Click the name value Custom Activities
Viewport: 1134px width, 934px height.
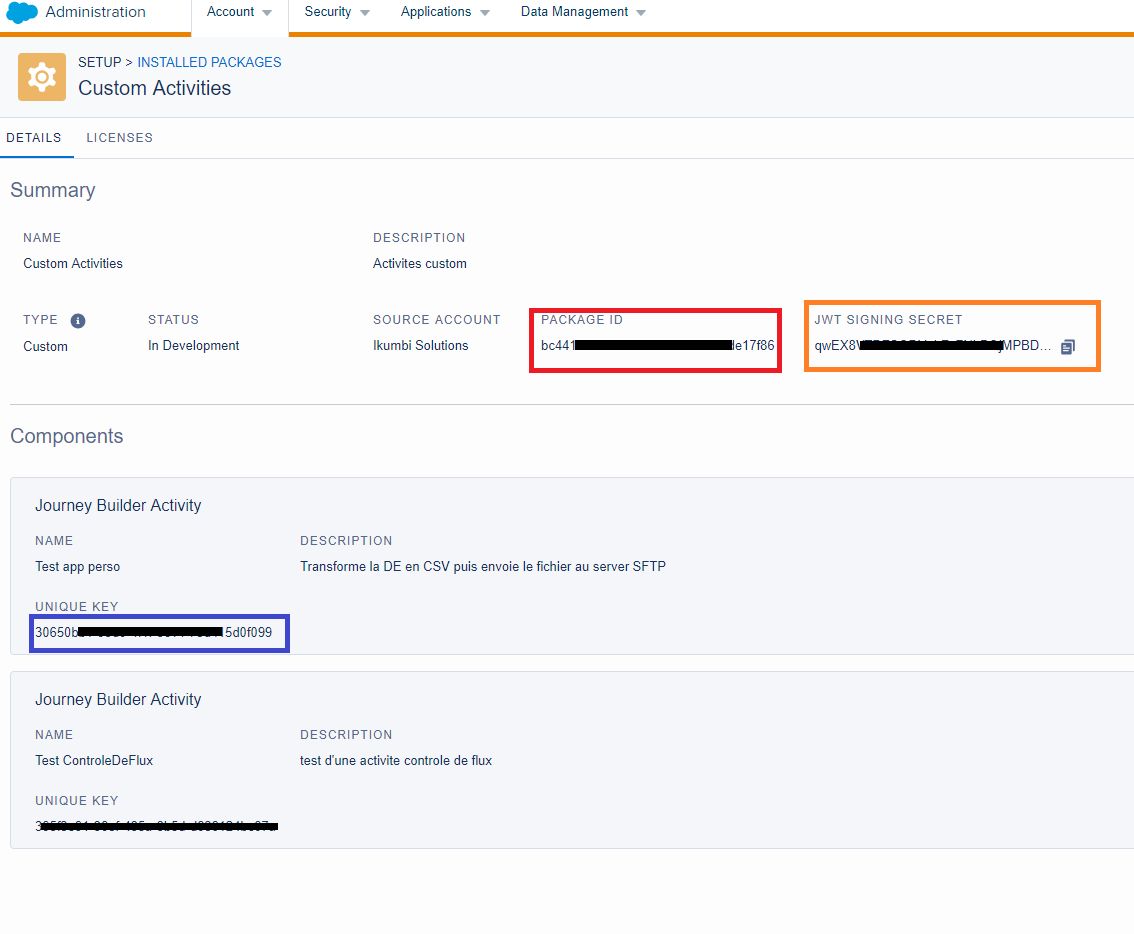pos(73,263)
